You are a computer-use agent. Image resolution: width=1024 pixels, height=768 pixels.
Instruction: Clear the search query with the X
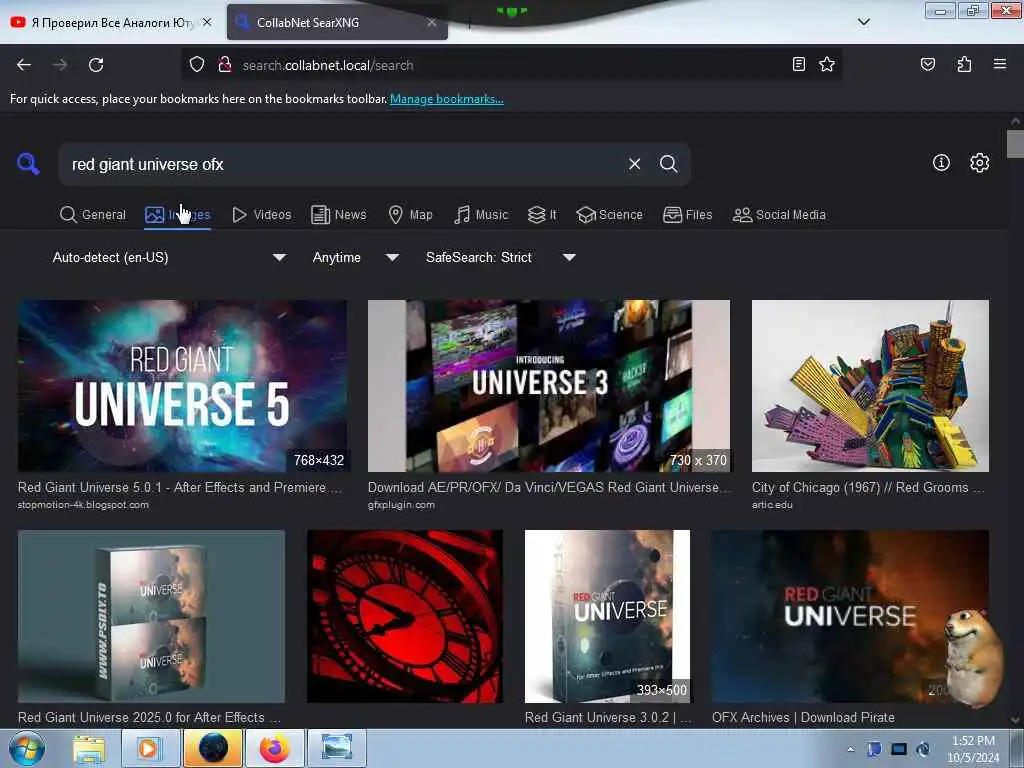coord(634,164)
